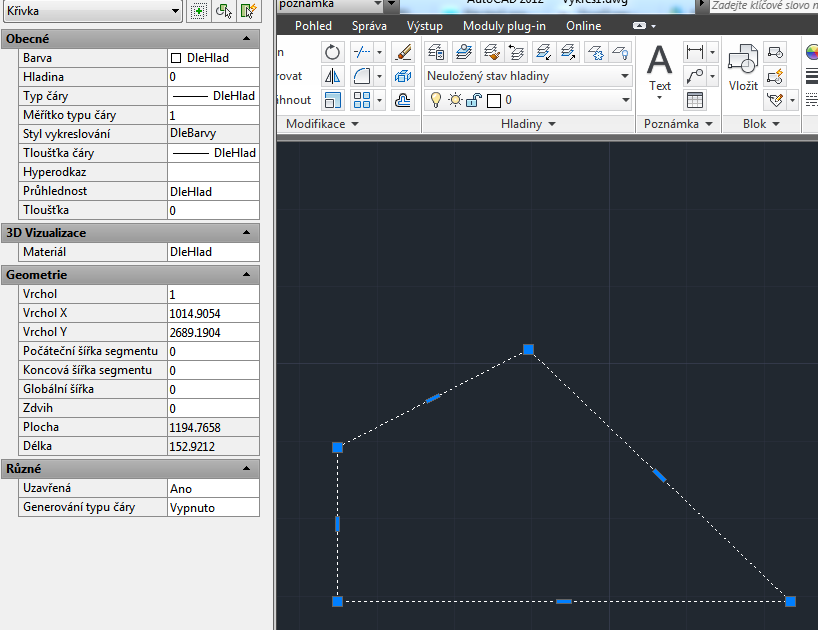This screenshot has width=818, height=630.
Task: Click the Barva DleHlad color swatch
Action: coord(176,58)
